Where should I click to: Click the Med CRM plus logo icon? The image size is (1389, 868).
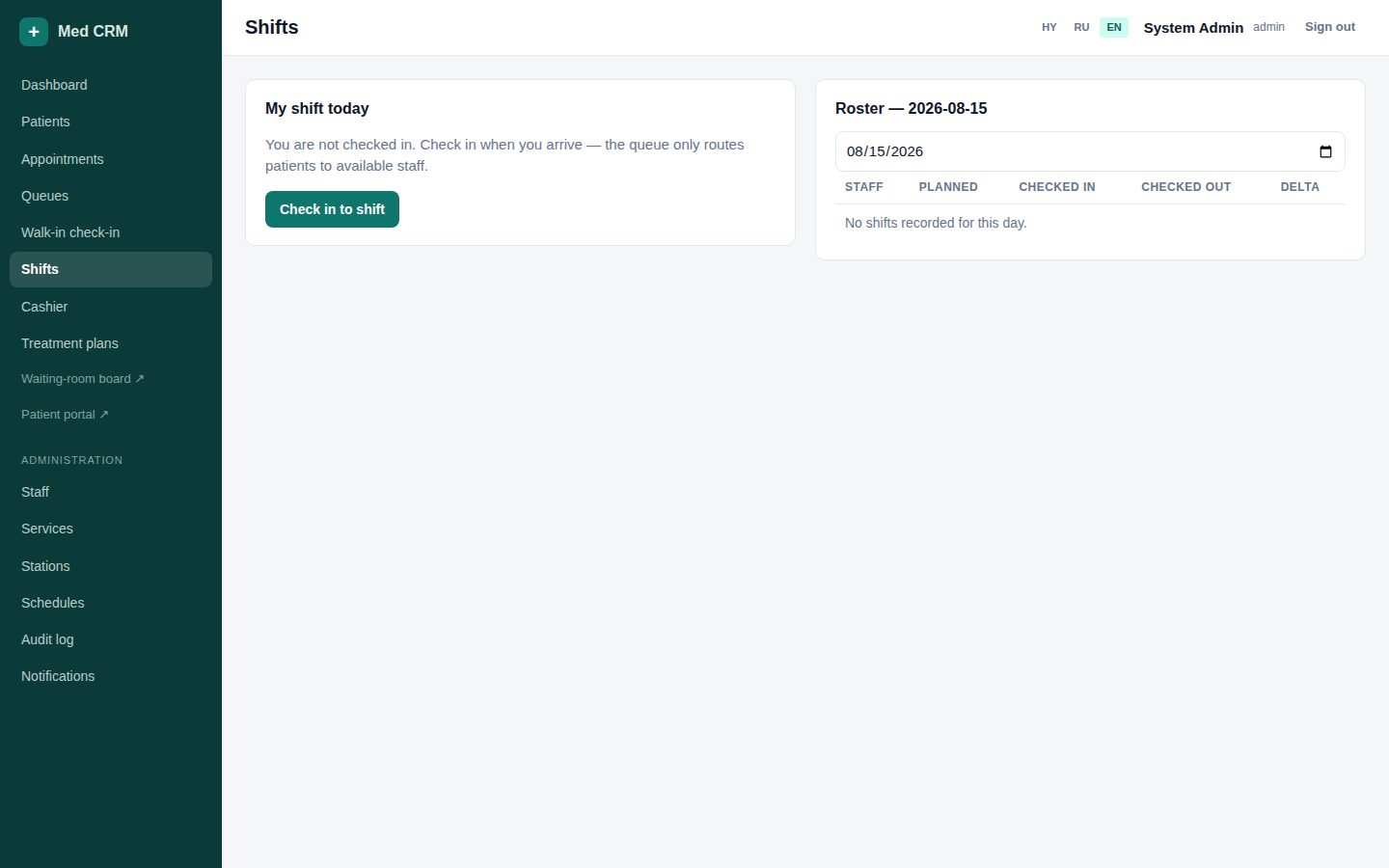[x=34, y=32]
